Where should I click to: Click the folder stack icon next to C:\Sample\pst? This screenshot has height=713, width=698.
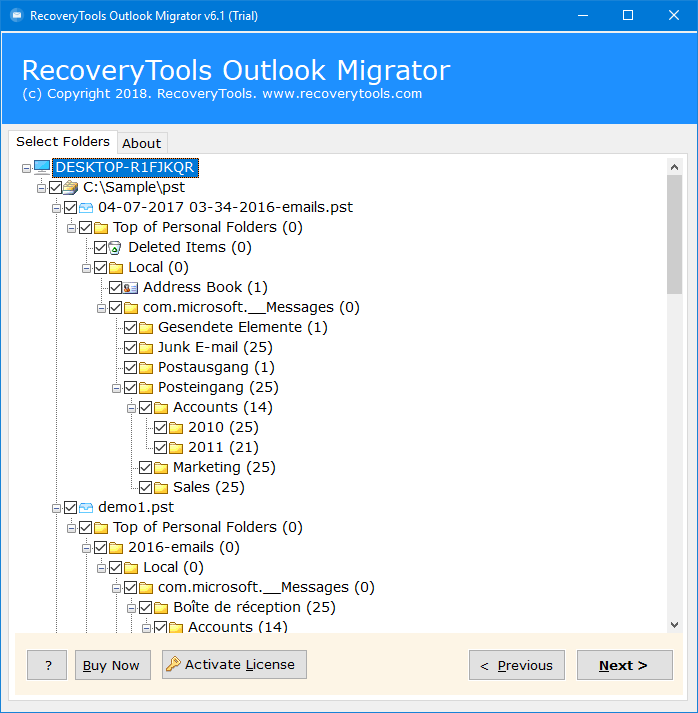tap(70, 187)
